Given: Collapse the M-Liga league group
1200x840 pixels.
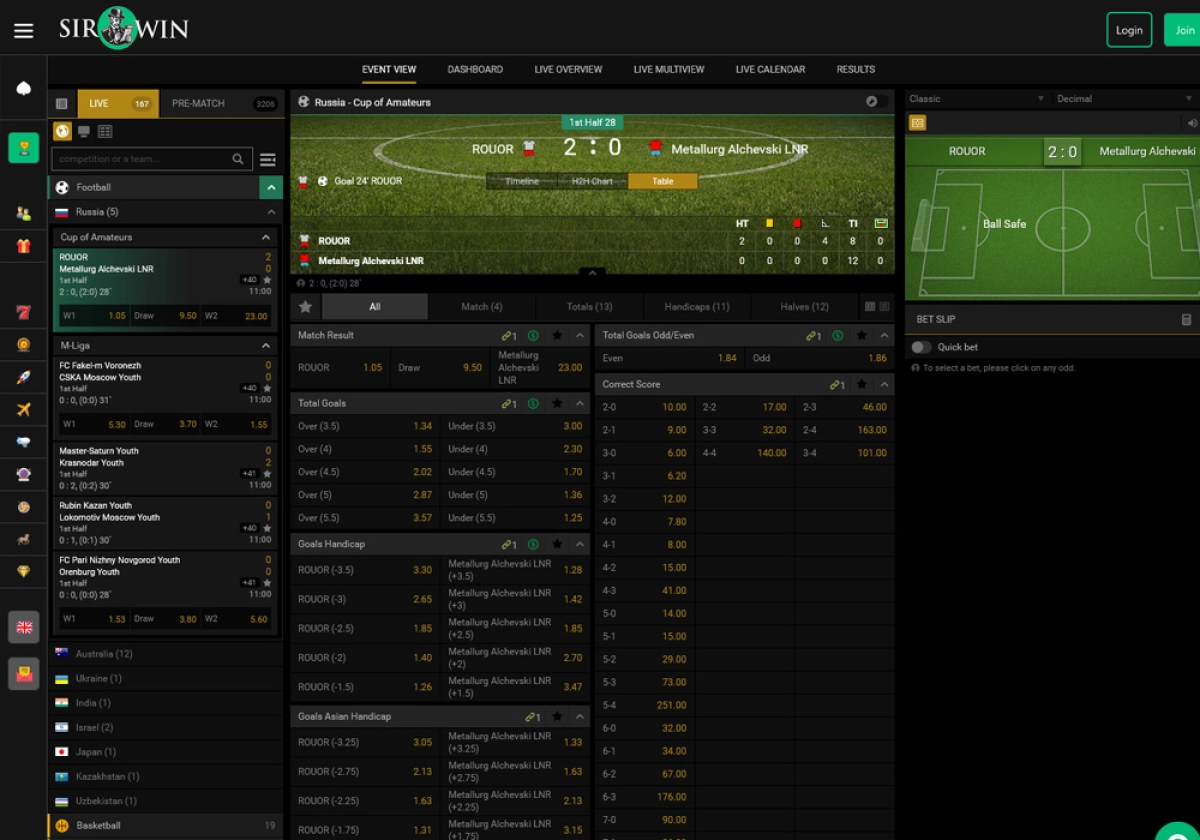Looking at the screenshot, I should pyautogui.click(x=266, y=346).
